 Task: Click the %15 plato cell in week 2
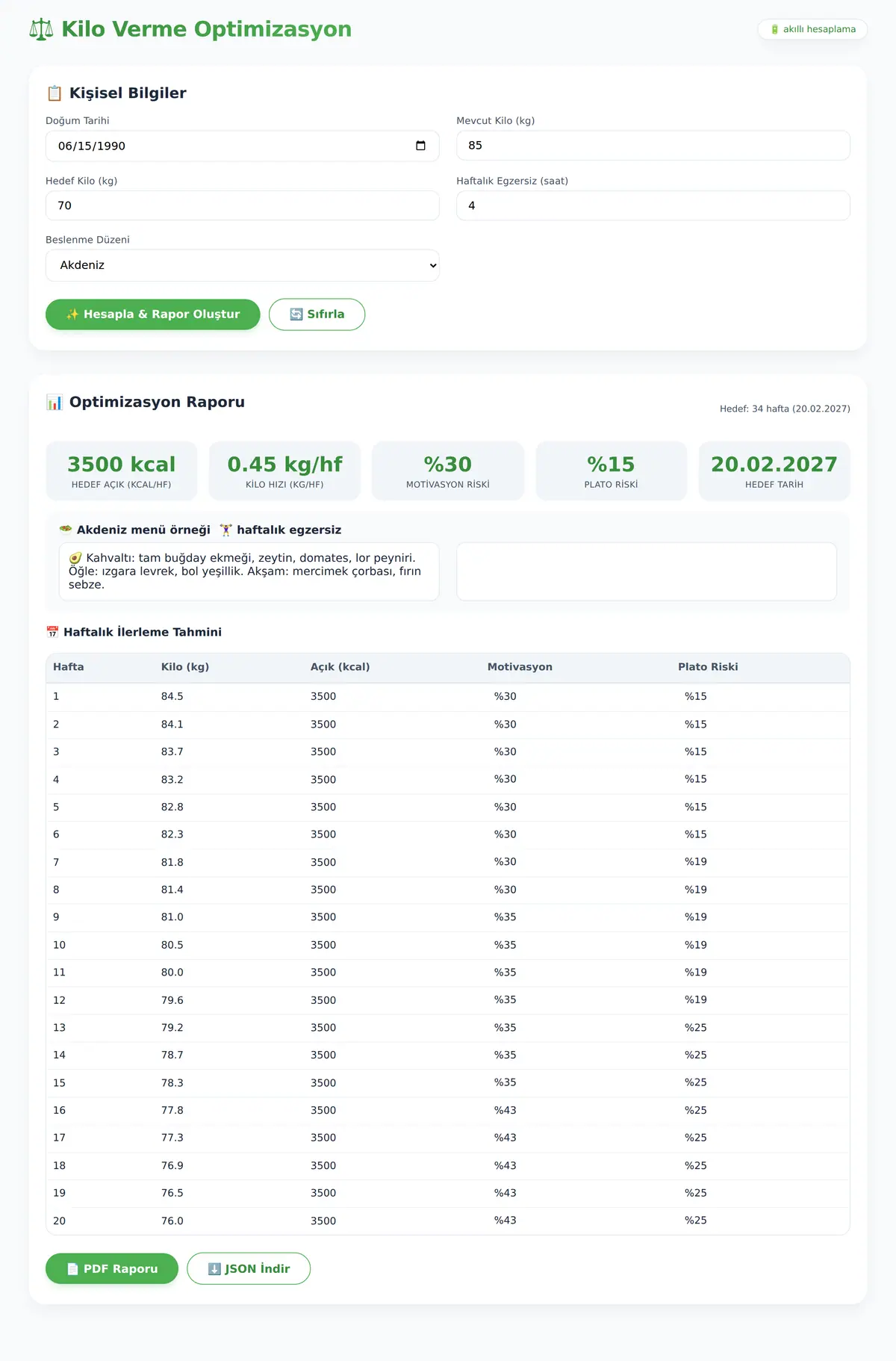[696, 725]
